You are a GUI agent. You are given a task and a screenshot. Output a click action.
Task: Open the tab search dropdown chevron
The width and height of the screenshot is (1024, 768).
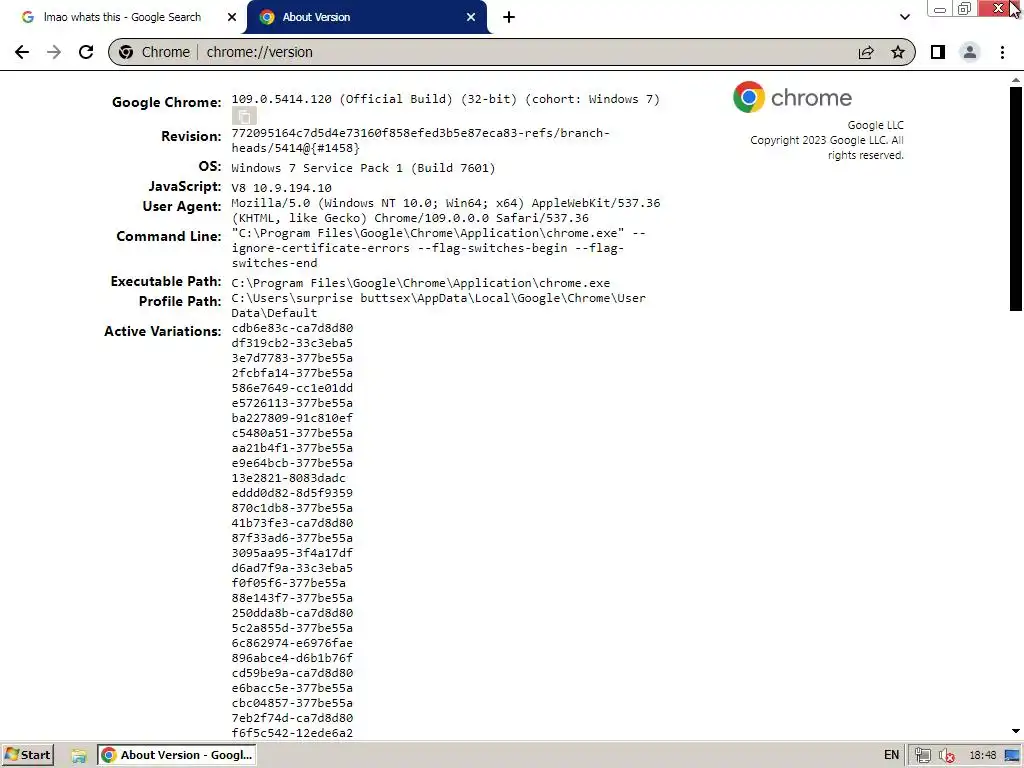point(904,17)
